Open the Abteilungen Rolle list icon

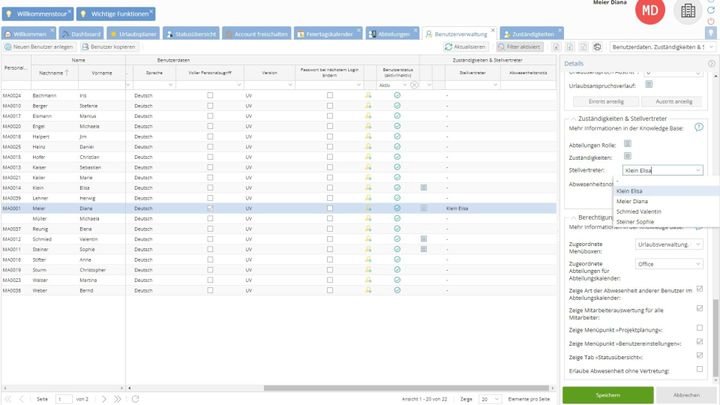tap(627, 143)
